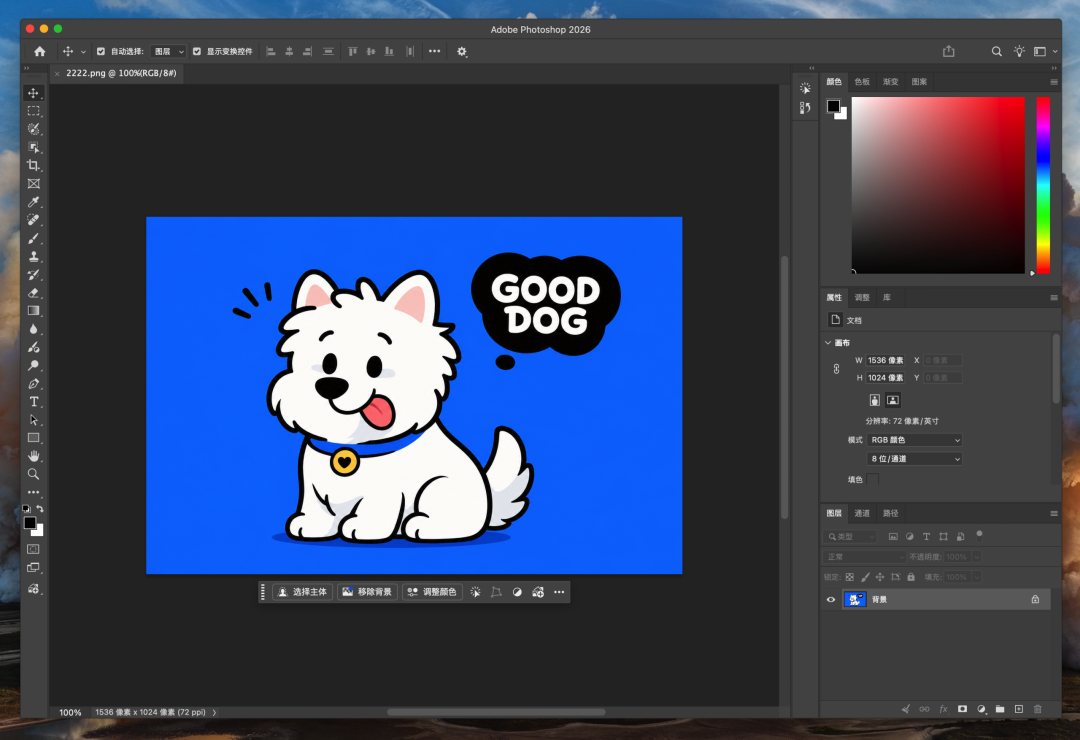The height and width of the screenshot is (740, 1080).
Task: Click the hue spectrum slider strip
Action: (x=1043, y=185)
